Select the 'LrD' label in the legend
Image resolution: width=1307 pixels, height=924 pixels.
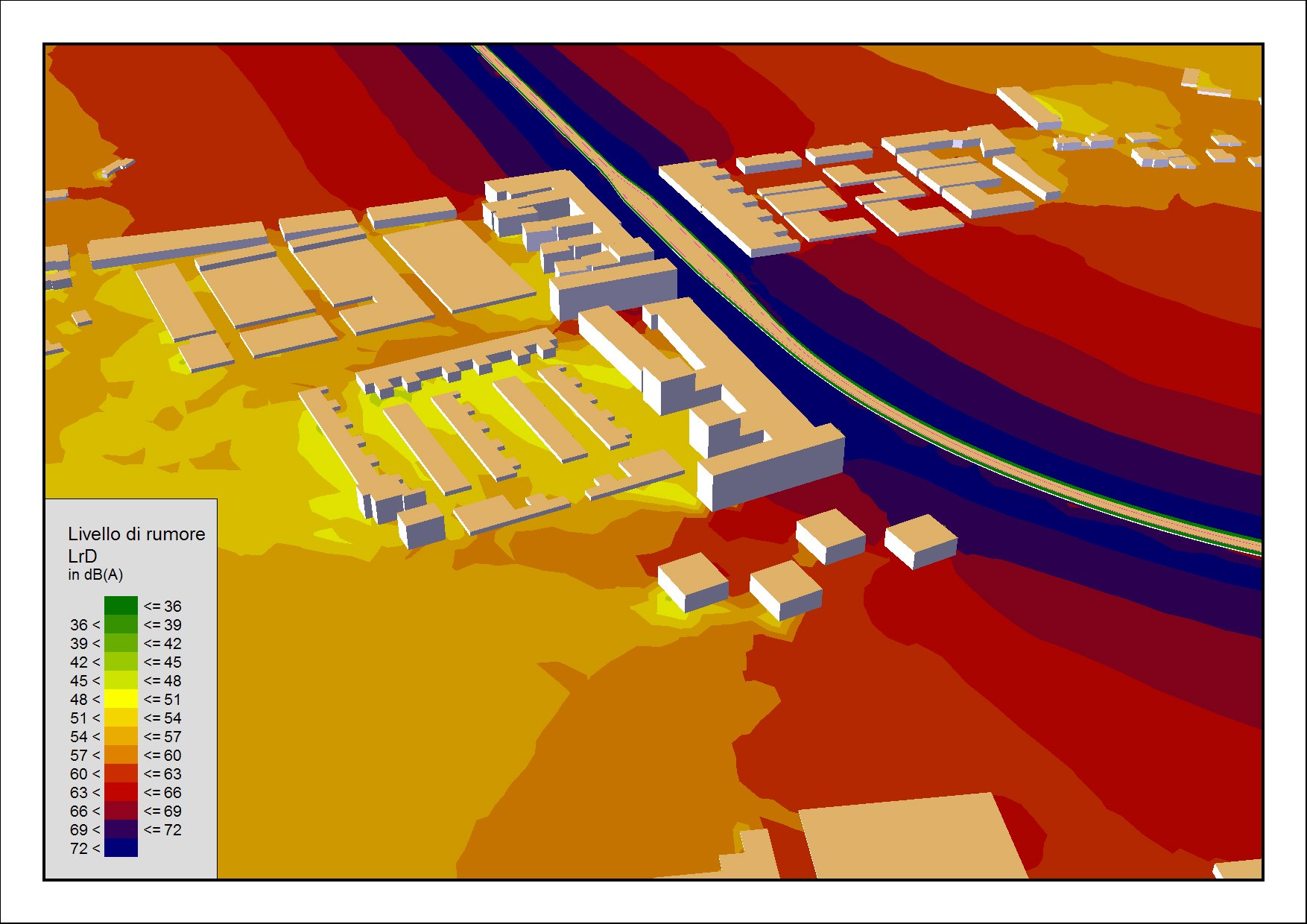tap(83, 556)
